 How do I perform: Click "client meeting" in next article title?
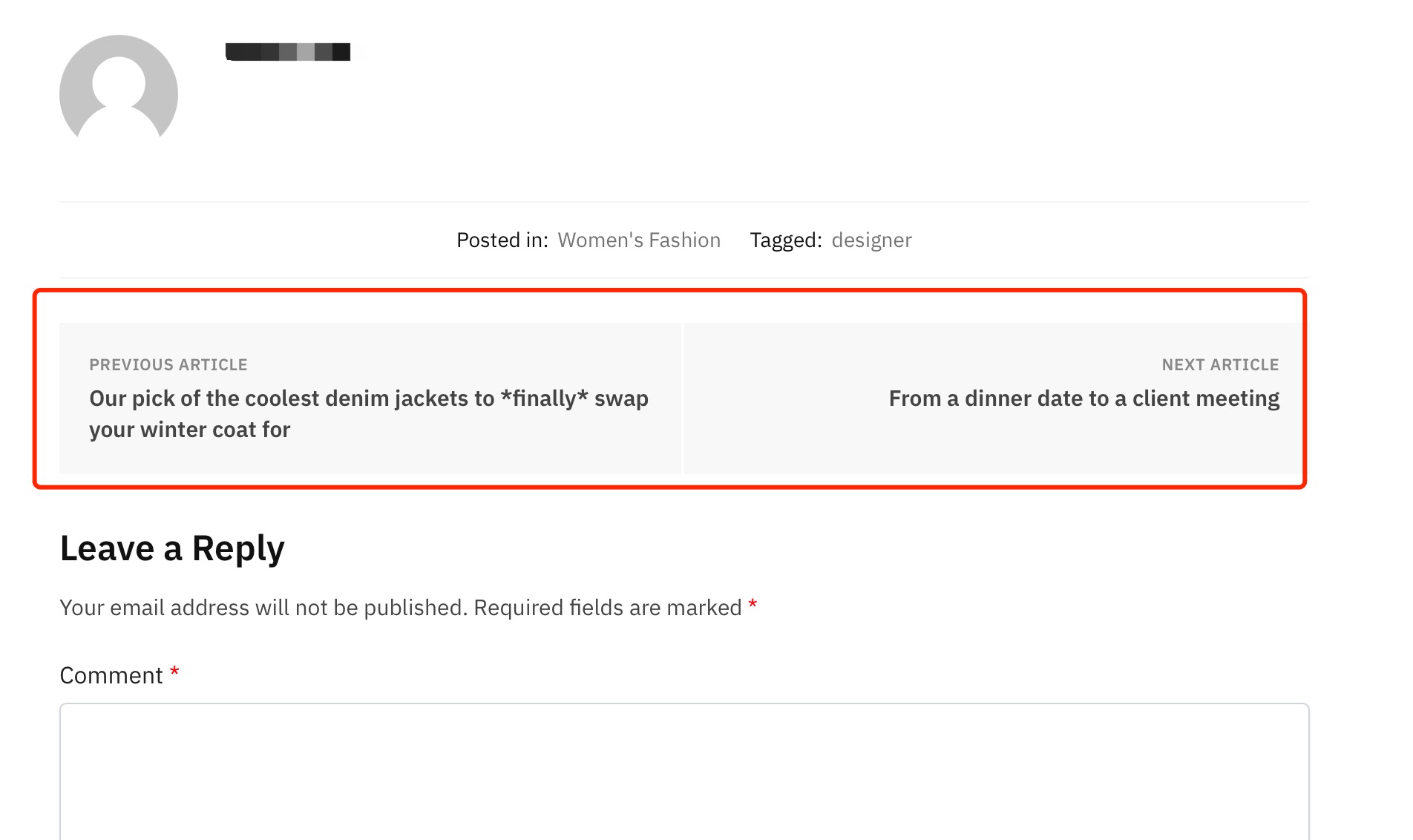pyautogui.click(x=1205, y=398)
